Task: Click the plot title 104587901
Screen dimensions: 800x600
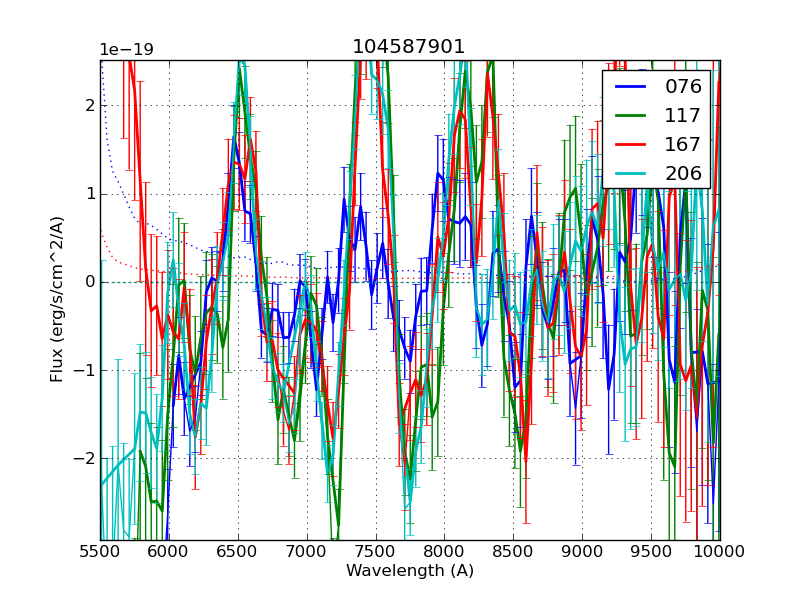Action: coord(409,47)
